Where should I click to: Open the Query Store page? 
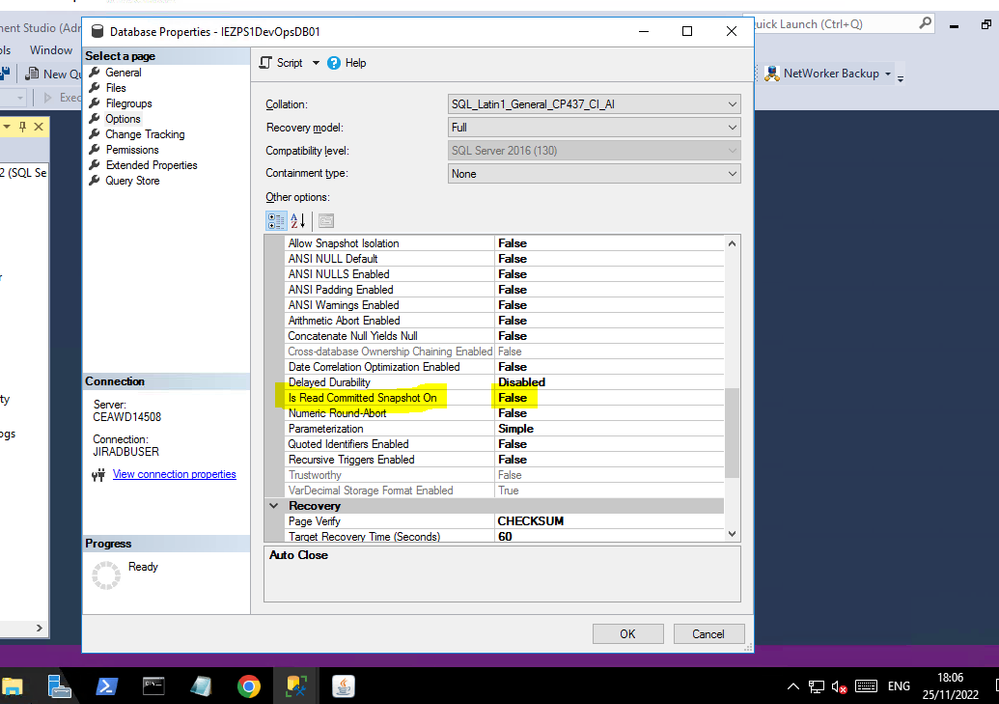pyautogui.click(x=132, y=181)
